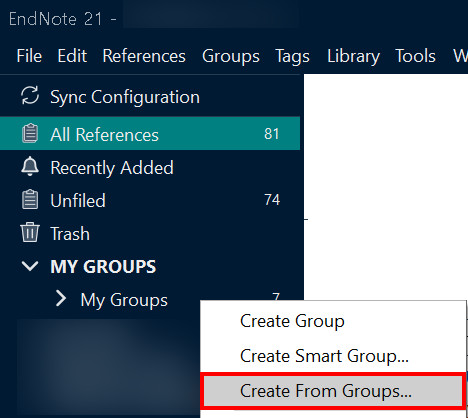The height and width of the screenshot is (418, 468).
Task: Open the File menu
Action: (29, 56)
